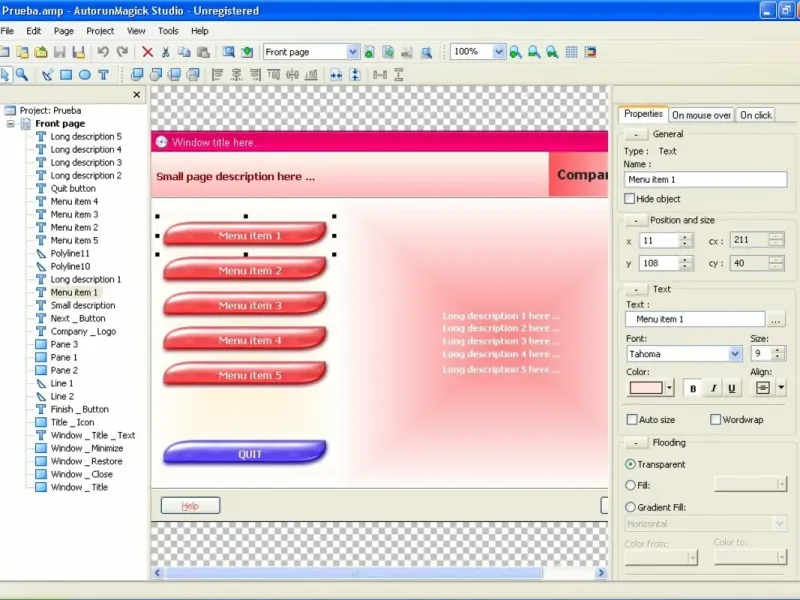Tick the Wordwrap checkbox
The width and height of the screenshot is (800, 600).
[x=715, y=419]
